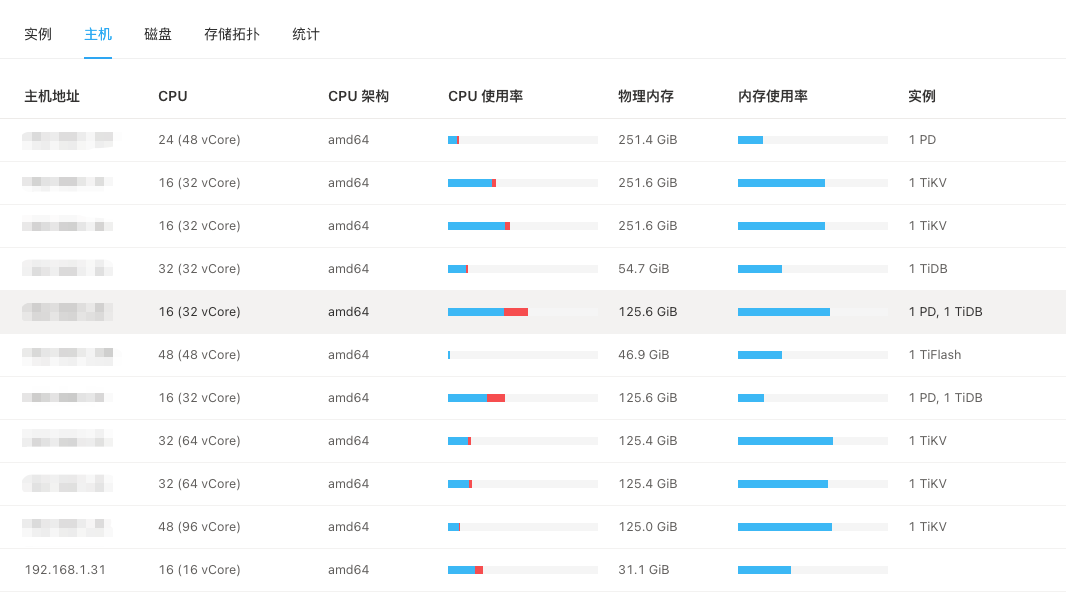Select the 主机 tab

point(98,34)
